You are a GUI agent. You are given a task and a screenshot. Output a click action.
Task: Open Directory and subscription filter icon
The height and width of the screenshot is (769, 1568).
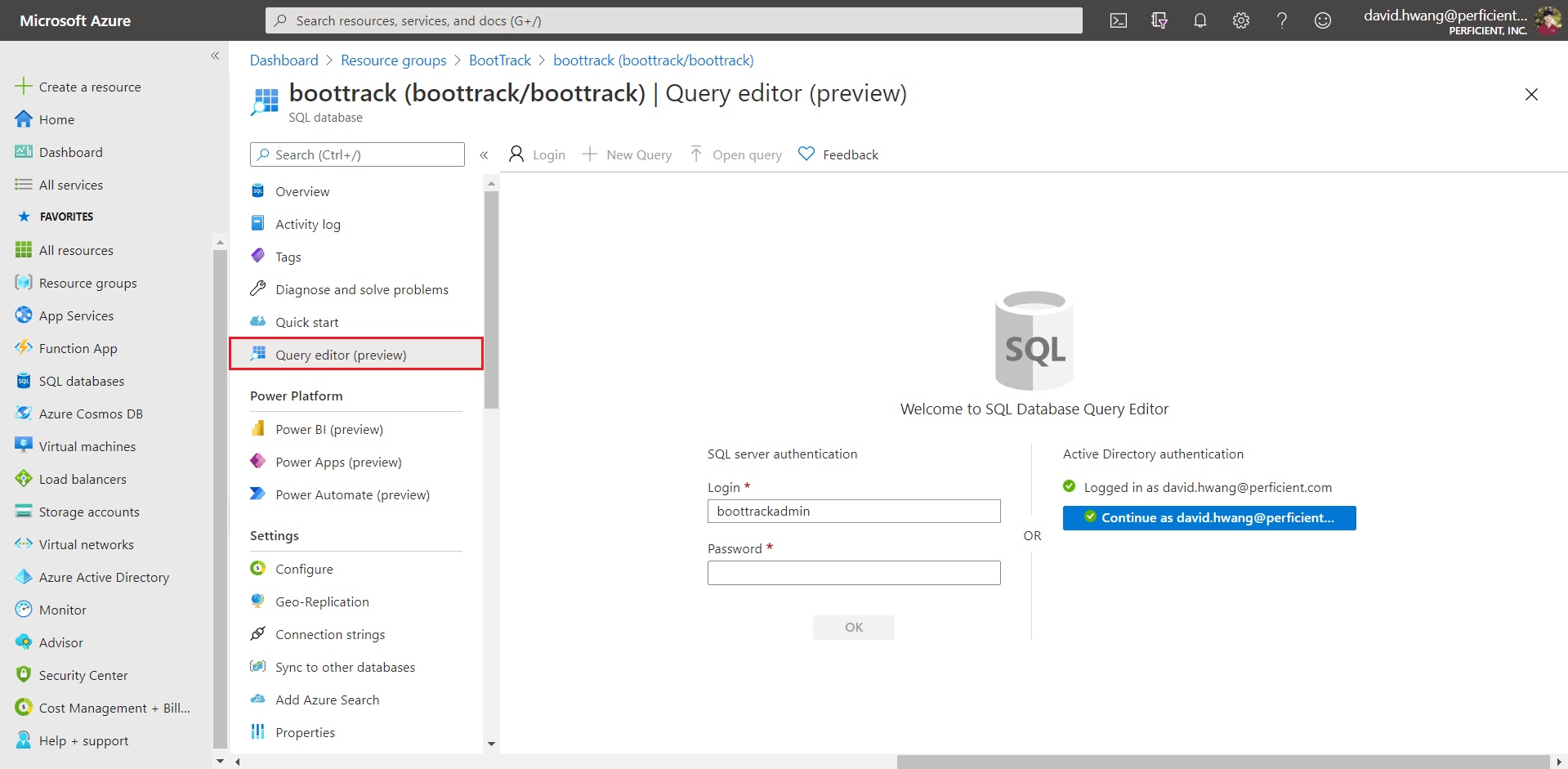1159,20
